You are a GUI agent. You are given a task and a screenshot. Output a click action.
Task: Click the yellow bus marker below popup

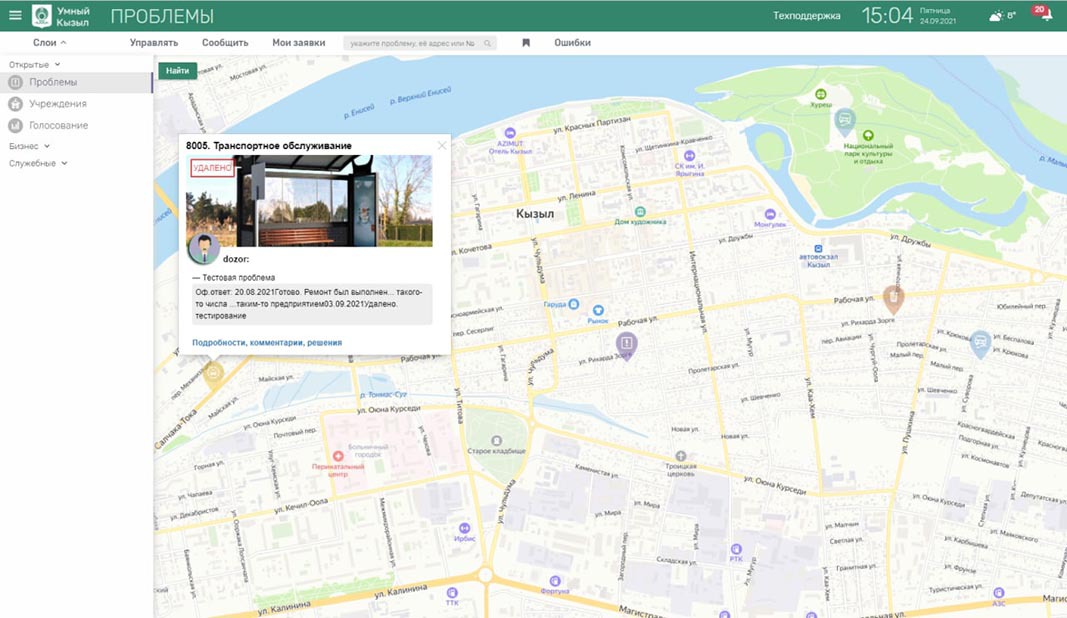213,374
